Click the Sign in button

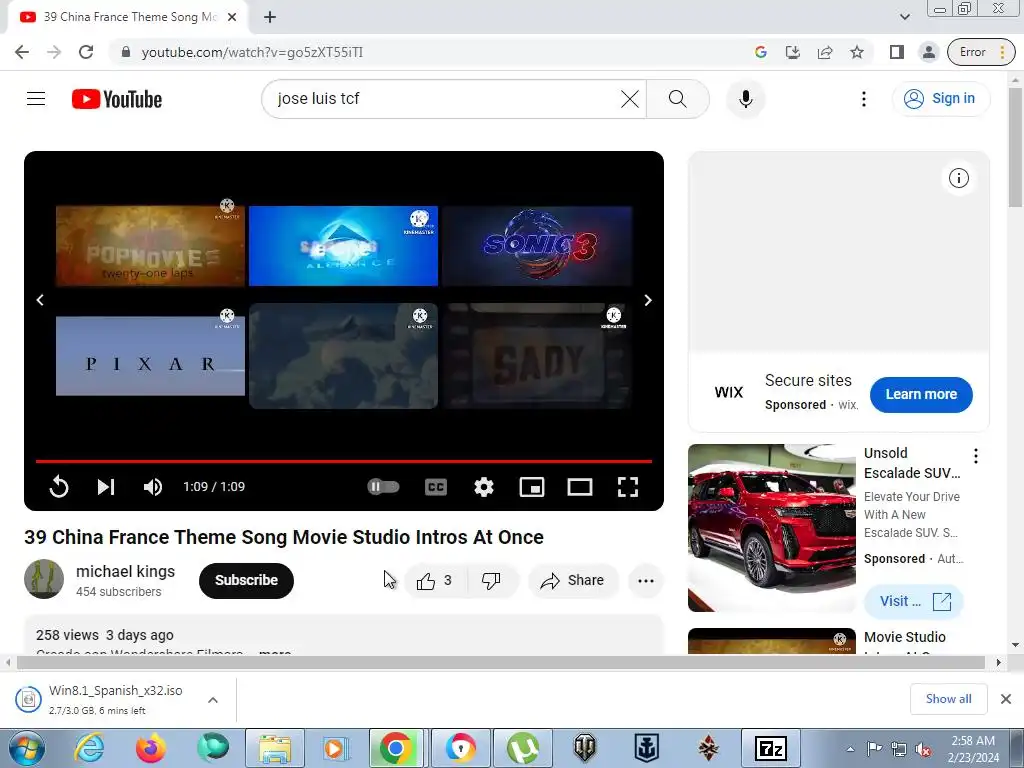click(940, 99)
